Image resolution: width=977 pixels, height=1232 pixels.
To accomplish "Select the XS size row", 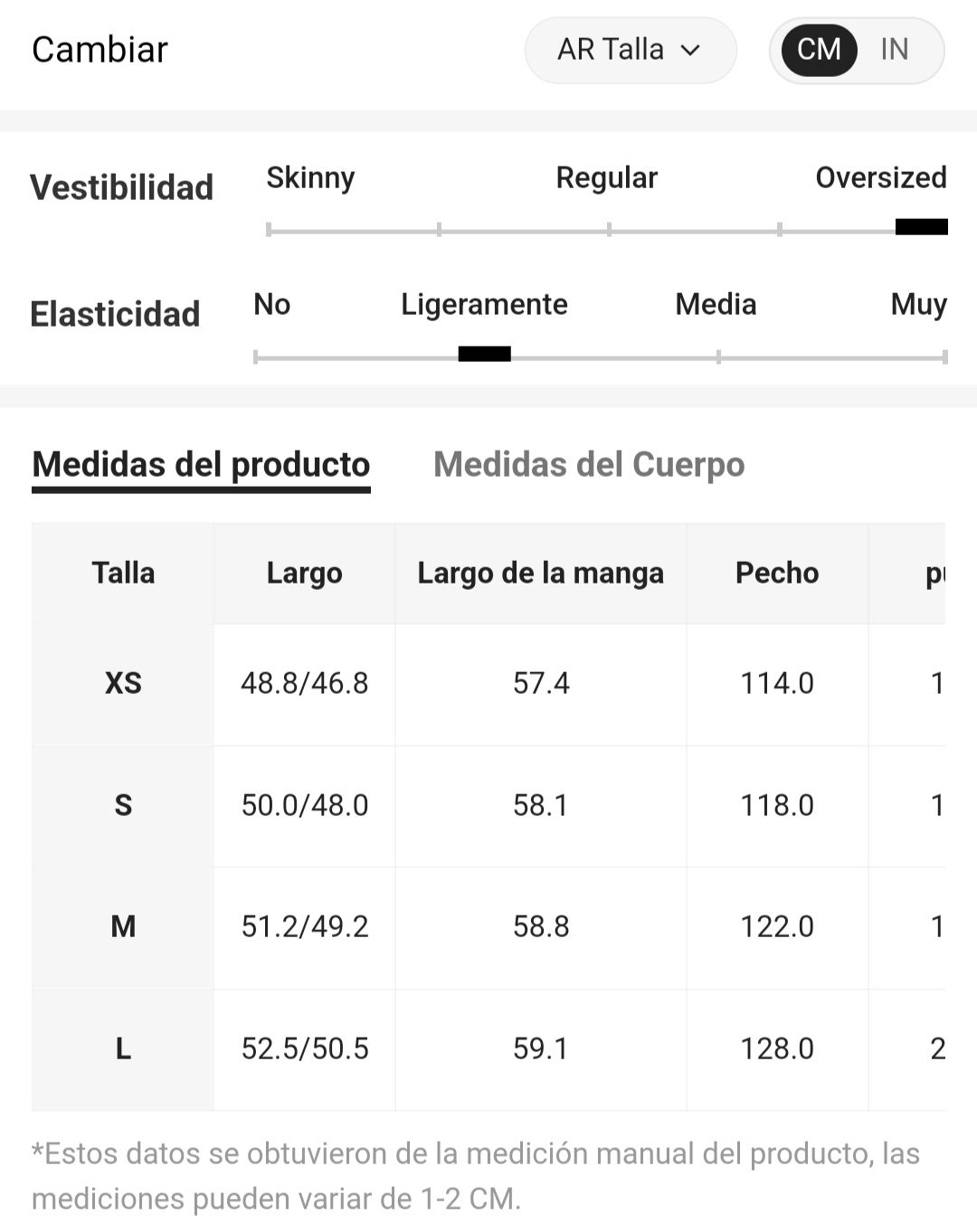I will point(488,684).
